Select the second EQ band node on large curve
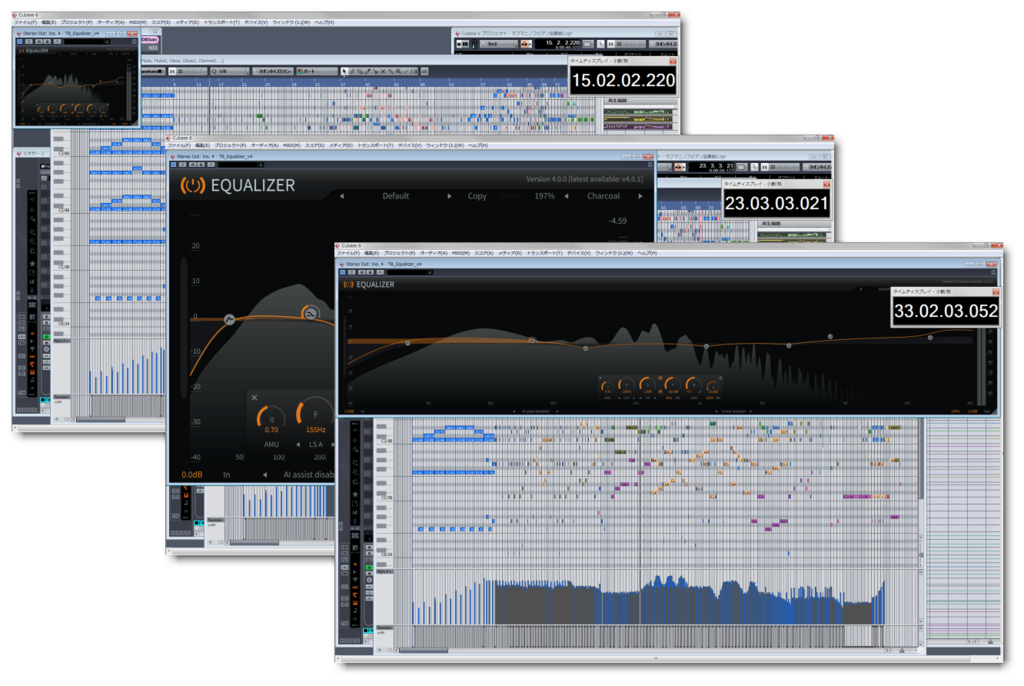Screen dimensions: 1024x686 point(310,313)
